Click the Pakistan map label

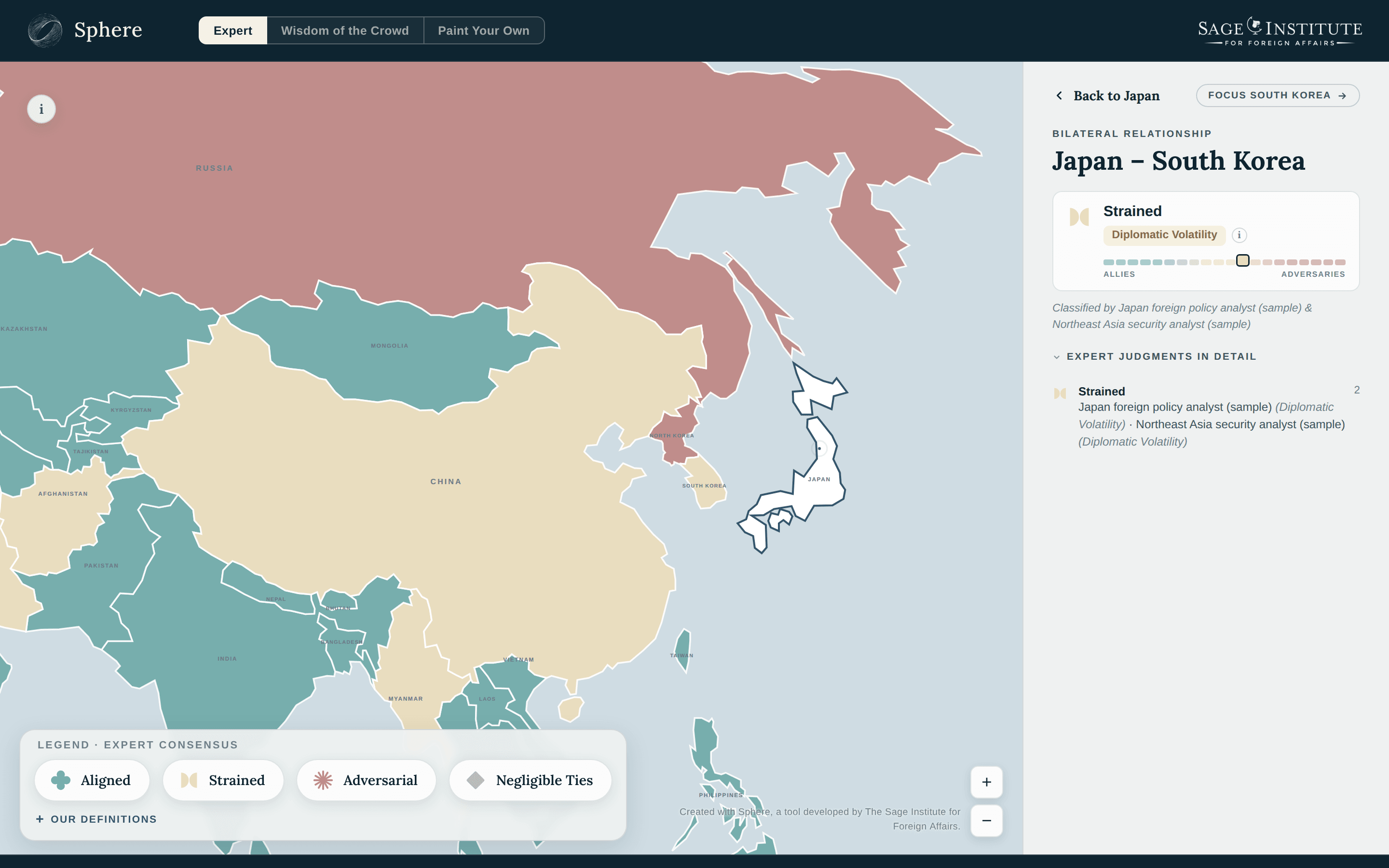pyautogui.click(x=101, y=566)
